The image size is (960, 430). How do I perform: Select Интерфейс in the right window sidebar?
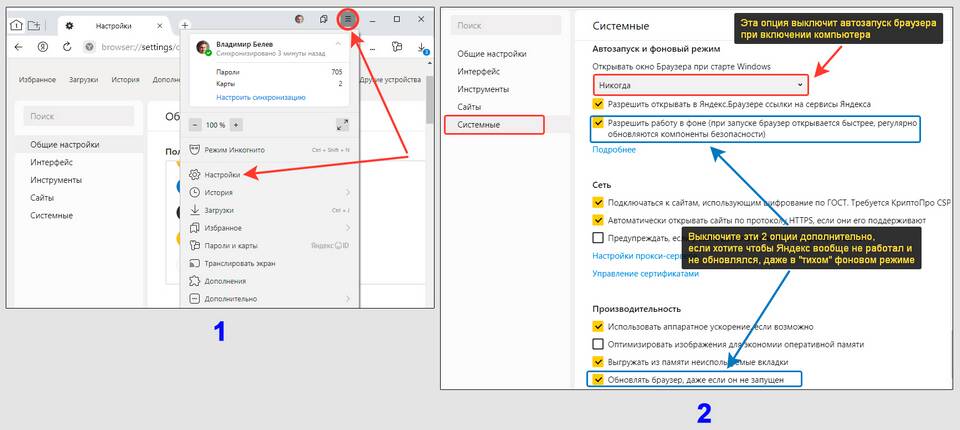[x=479, y=72]
